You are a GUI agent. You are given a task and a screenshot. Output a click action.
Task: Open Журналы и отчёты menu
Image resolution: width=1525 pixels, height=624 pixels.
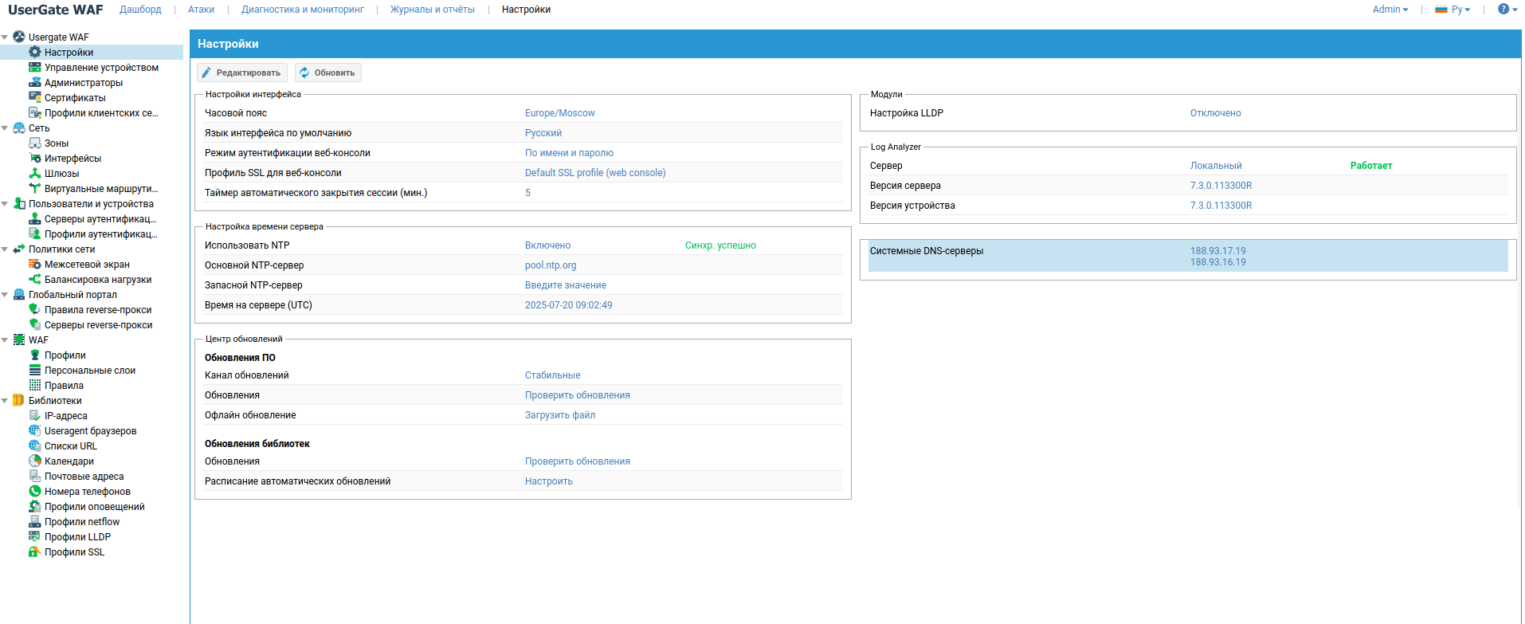[433, 9]
